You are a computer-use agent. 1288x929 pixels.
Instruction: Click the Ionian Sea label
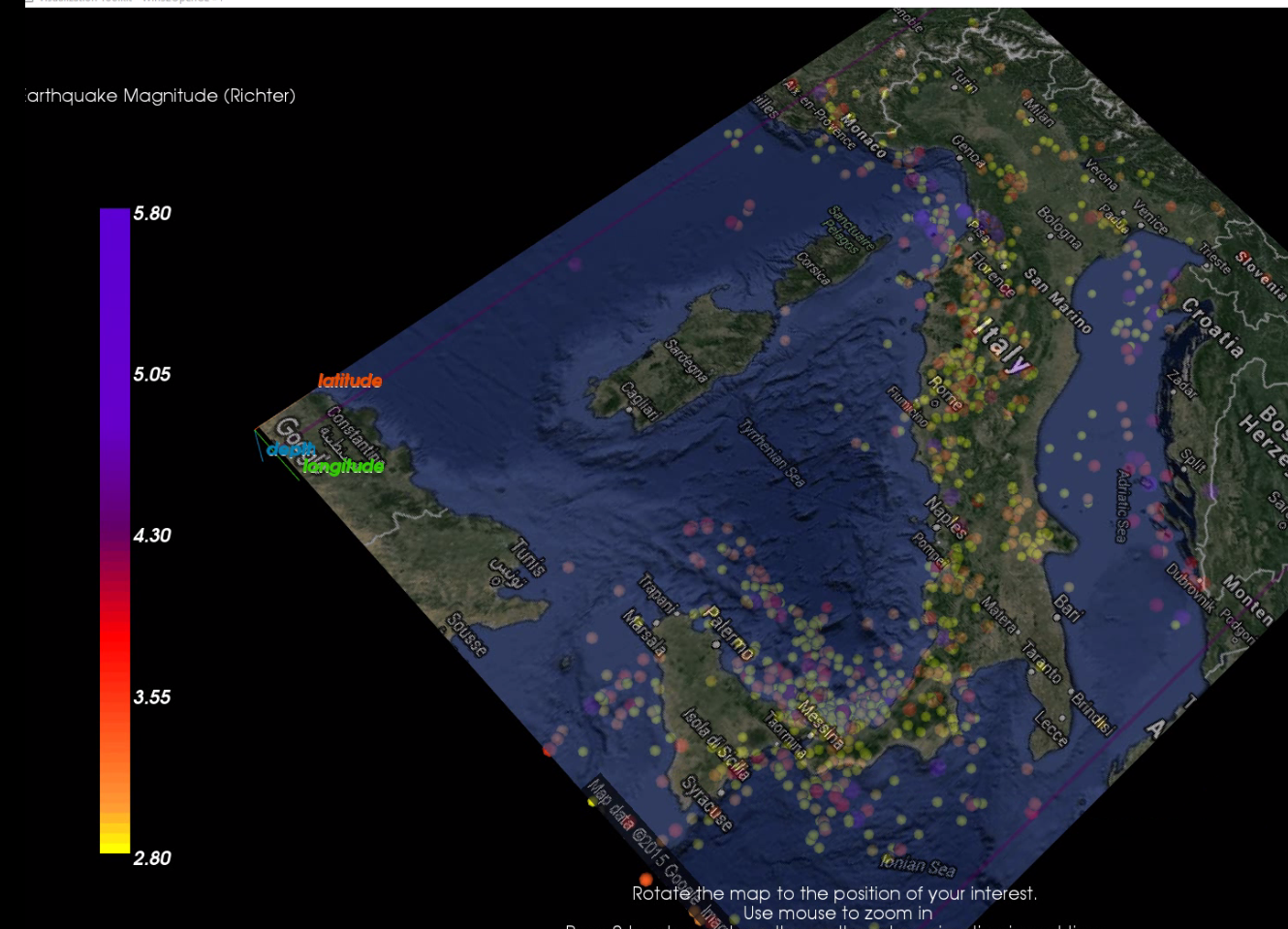pyautogui.click(x=917, y=865)
